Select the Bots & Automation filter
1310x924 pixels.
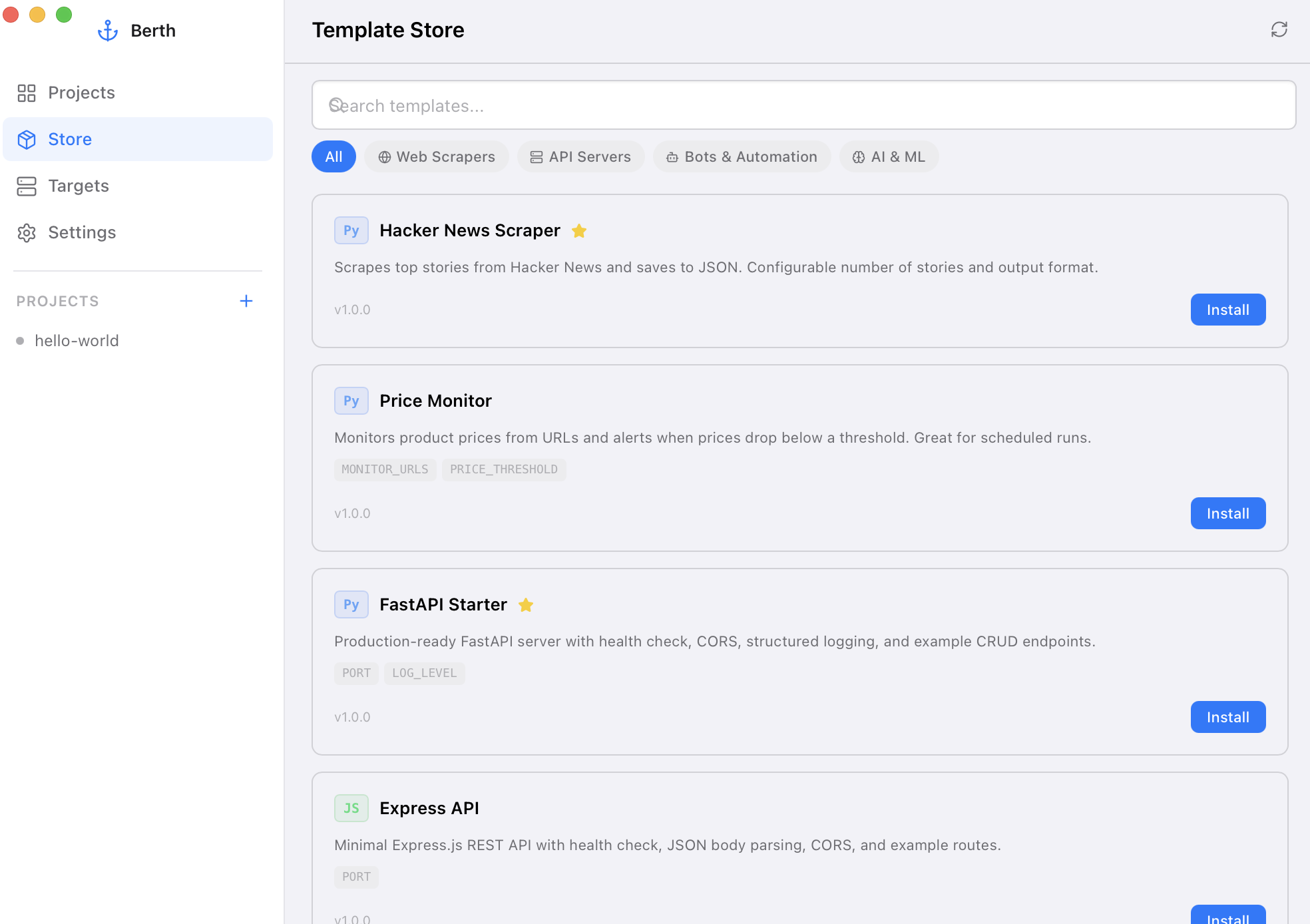[x=742, y=156]
